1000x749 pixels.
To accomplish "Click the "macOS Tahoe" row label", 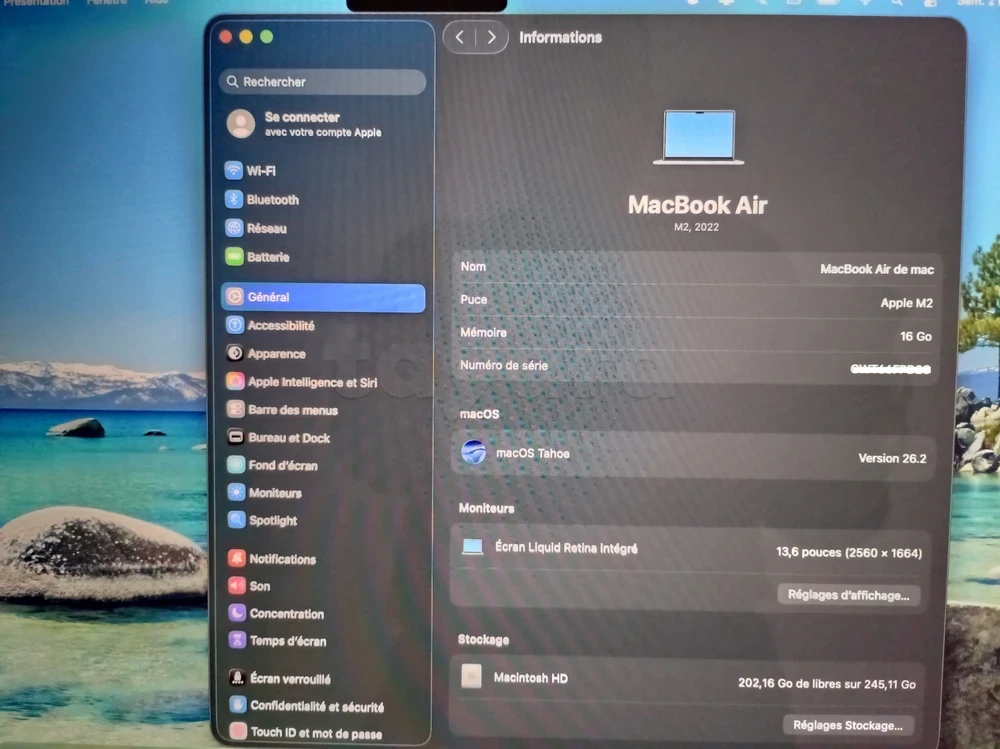I will pos(533,454).
